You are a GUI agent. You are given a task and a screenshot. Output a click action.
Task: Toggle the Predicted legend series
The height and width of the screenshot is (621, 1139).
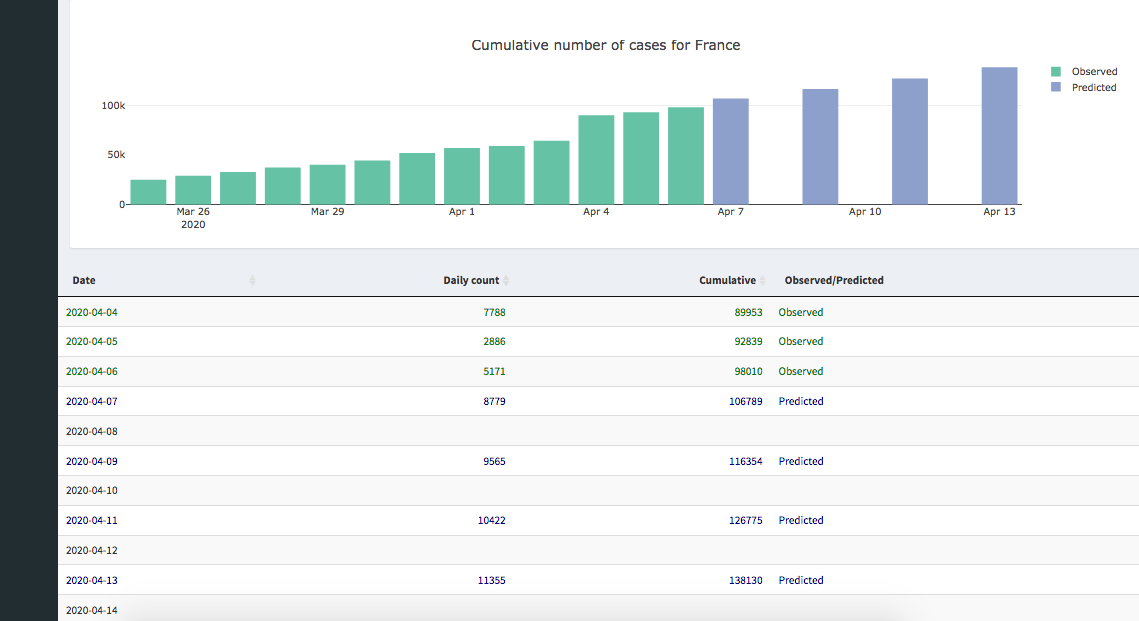click(x=1093, y=88)
